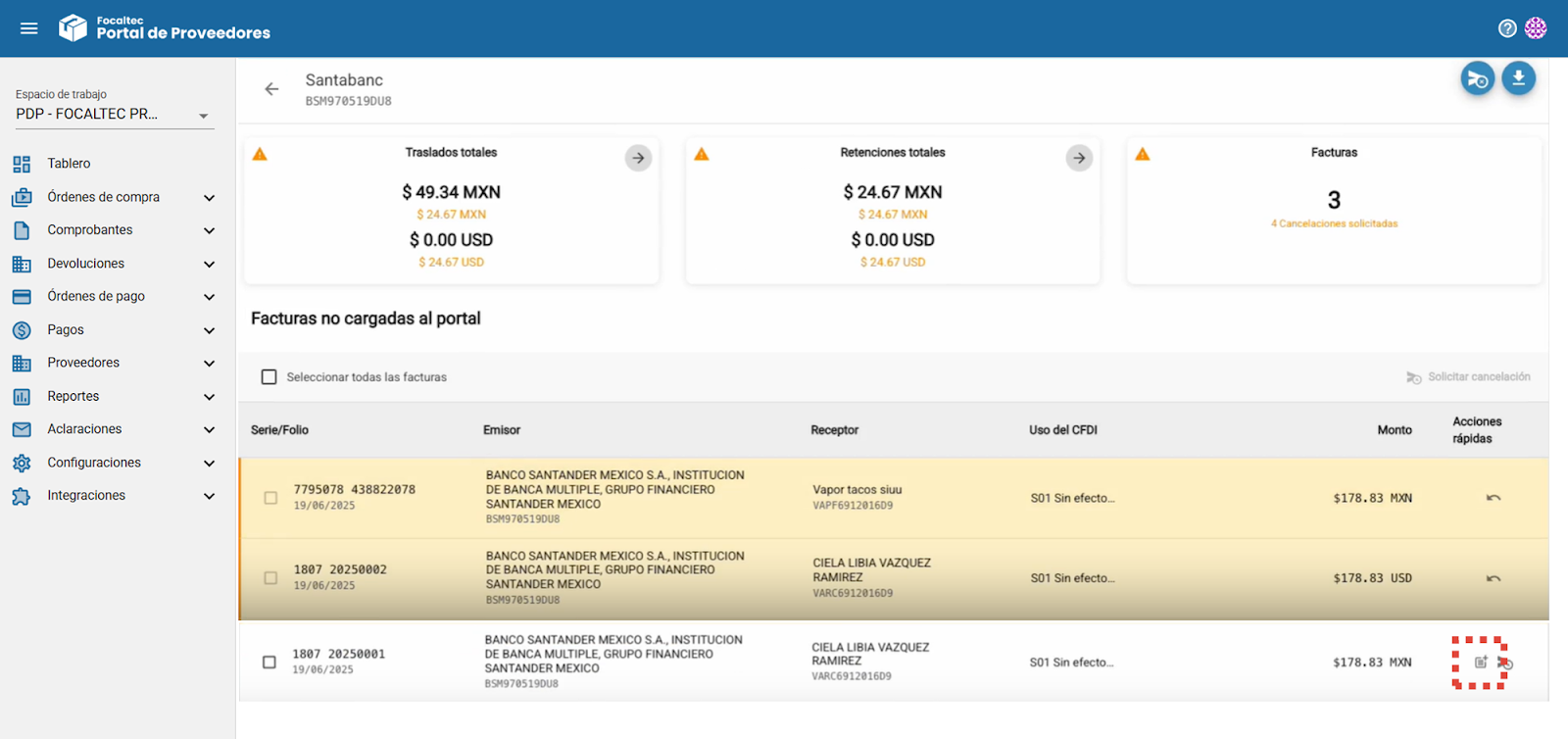Click the Integraciones puzzle icon
The height and width of the screenshot is (739, 1568).
pos(22,496)
